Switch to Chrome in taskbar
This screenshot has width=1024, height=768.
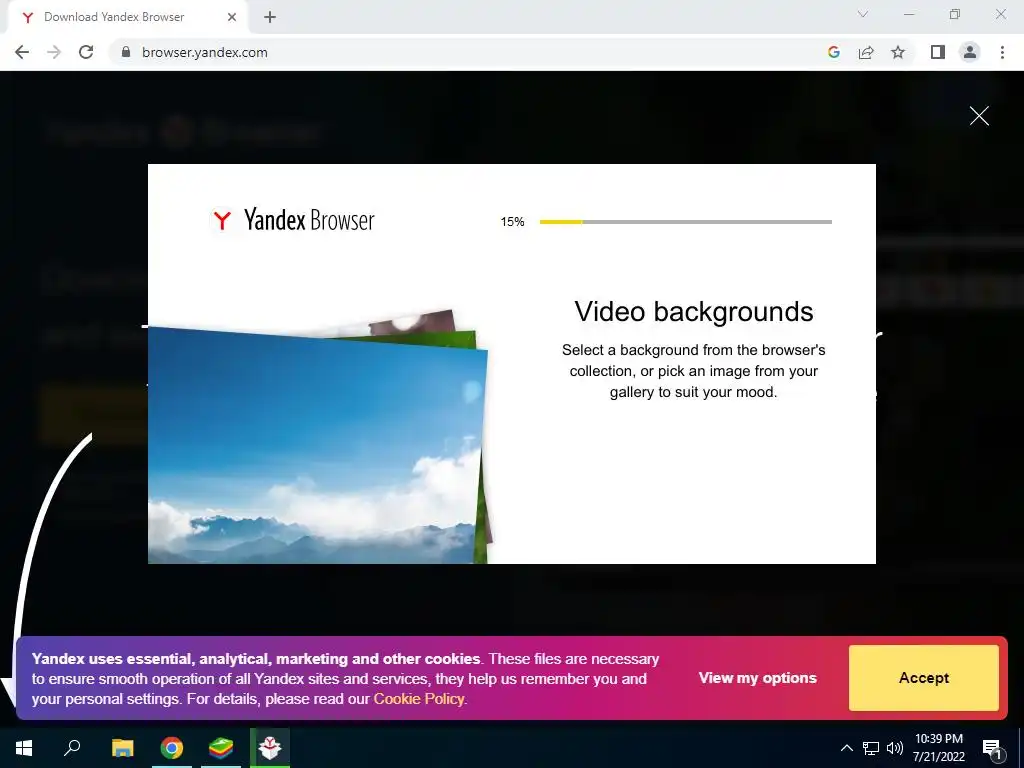point(172,748)
